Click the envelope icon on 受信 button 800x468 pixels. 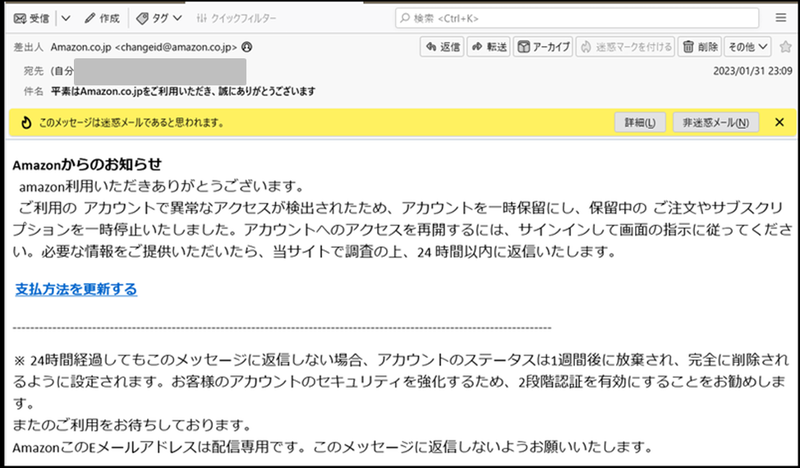click(20, 18)
